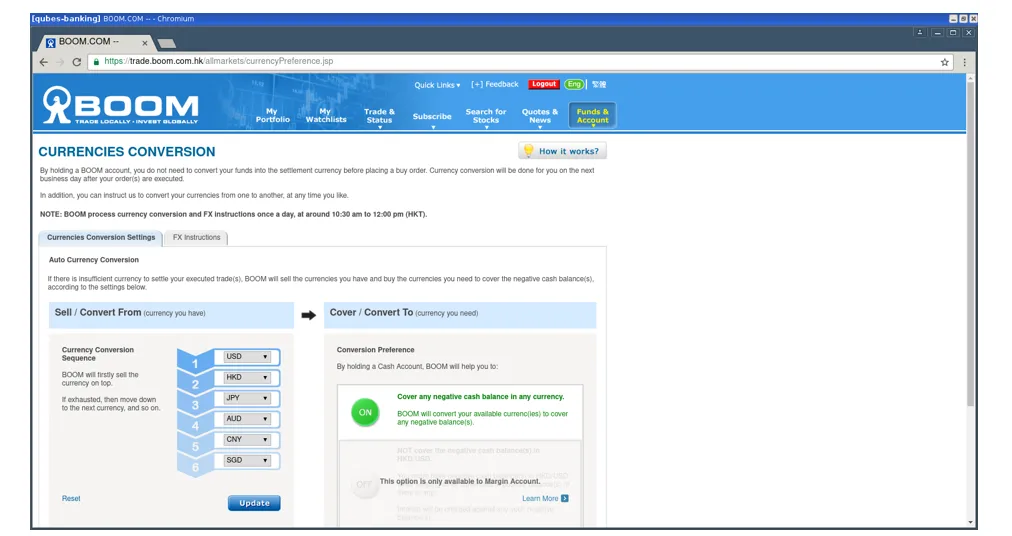The height and width of the screenshot is (536, 1012).
Task: Open the Feedback link
Action: (494, 84)
